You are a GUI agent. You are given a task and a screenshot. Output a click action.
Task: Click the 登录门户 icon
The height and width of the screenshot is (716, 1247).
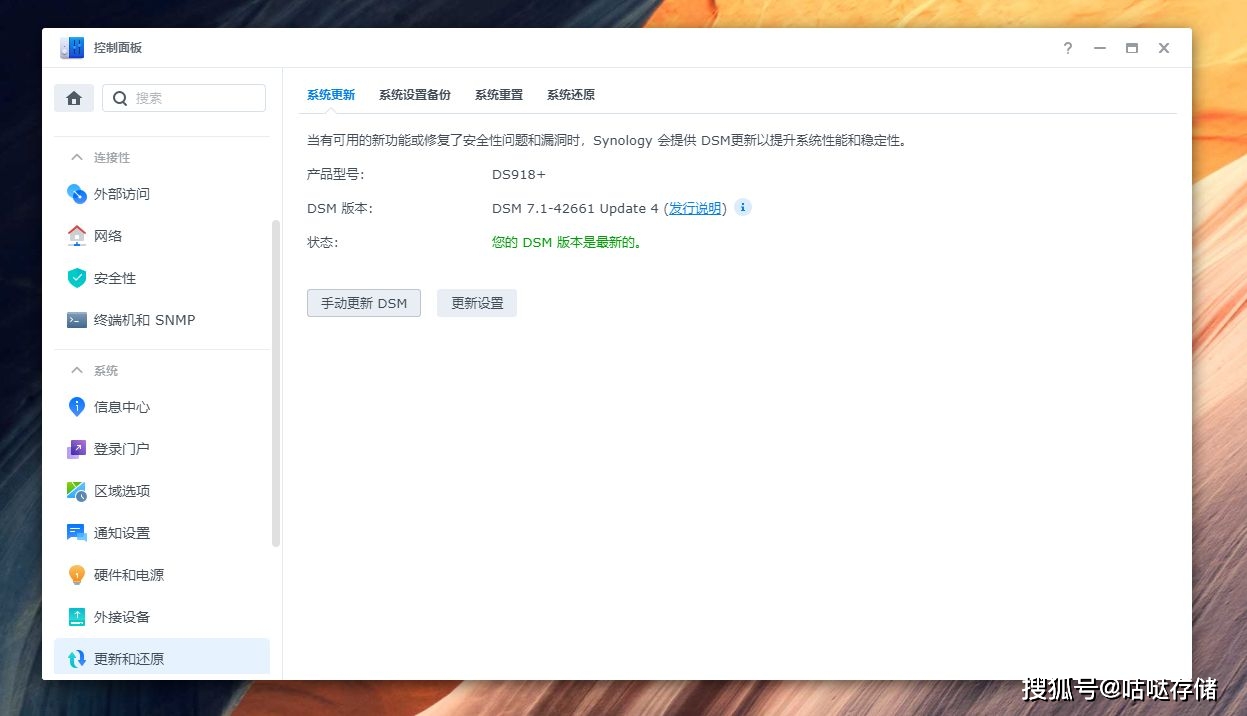click(77, 449)
